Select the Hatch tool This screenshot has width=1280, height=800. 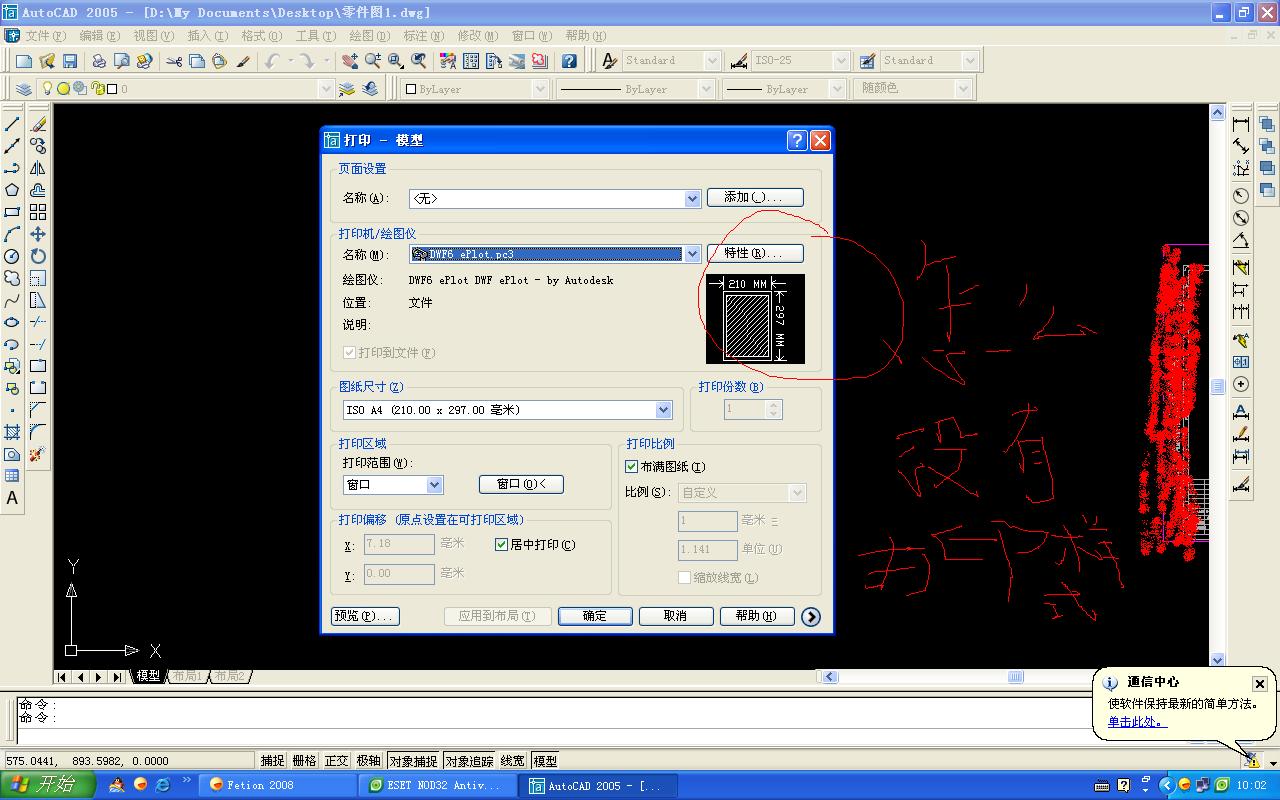12,432
